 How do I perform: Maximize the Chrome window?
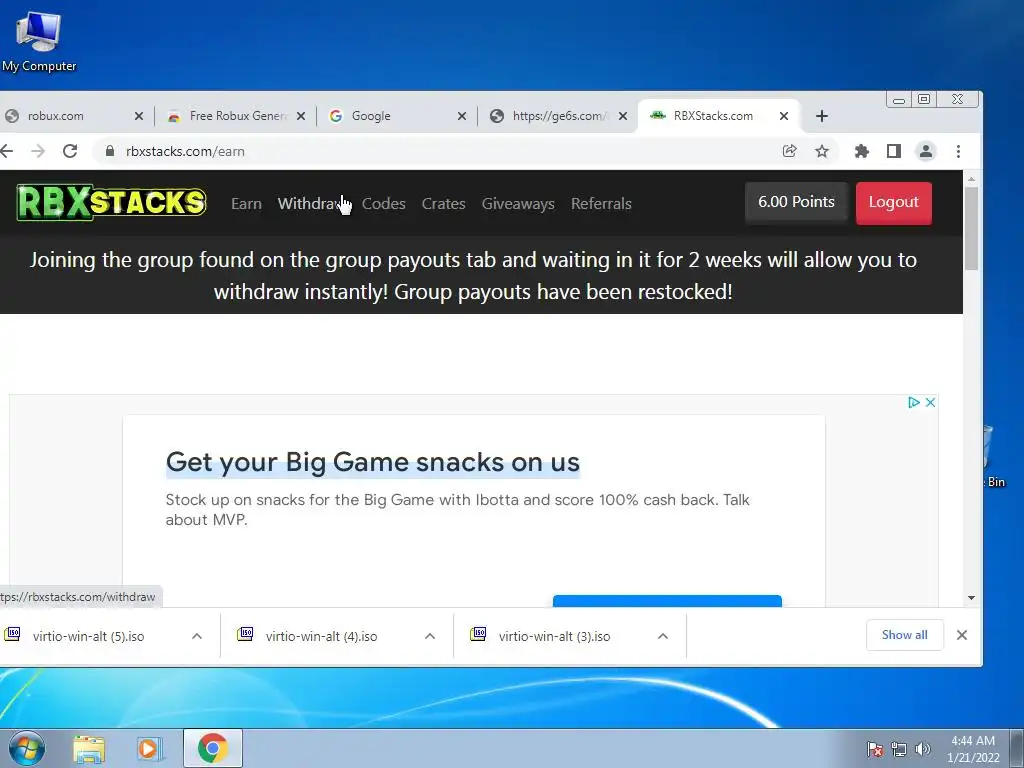[x=924, y=99]
